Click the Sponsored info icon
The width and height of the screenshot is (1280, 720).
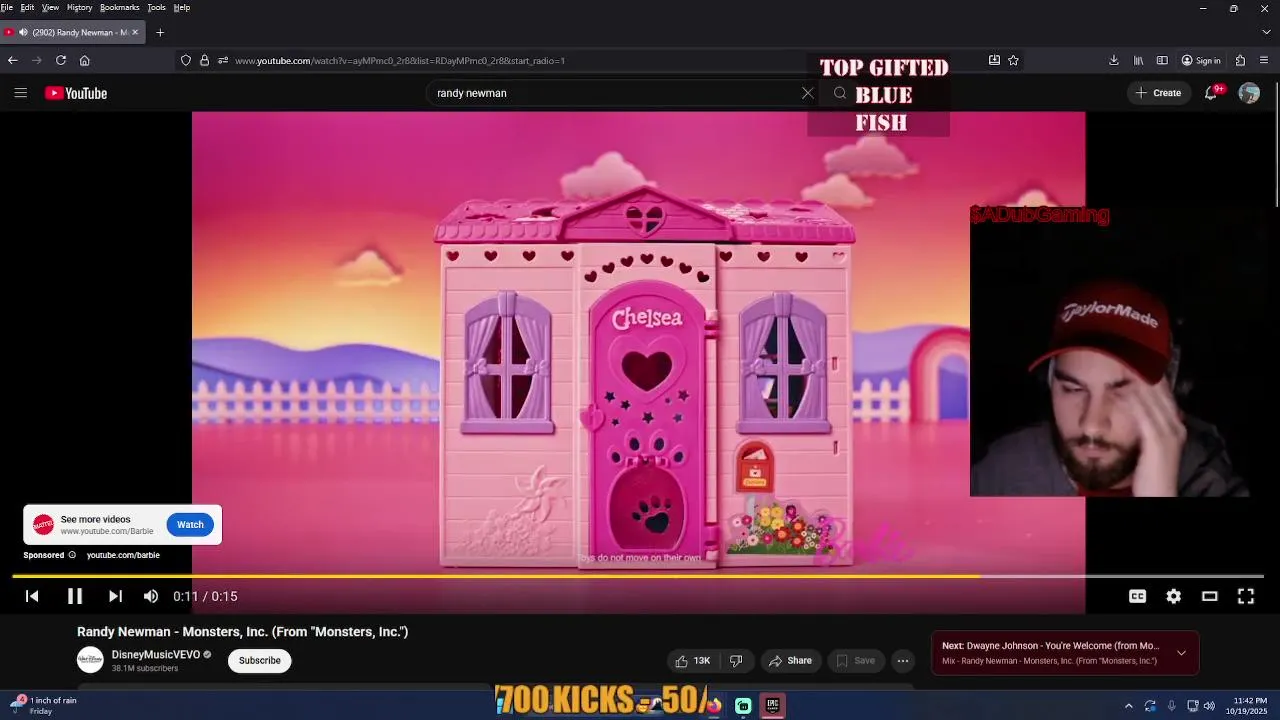[72, 555]
